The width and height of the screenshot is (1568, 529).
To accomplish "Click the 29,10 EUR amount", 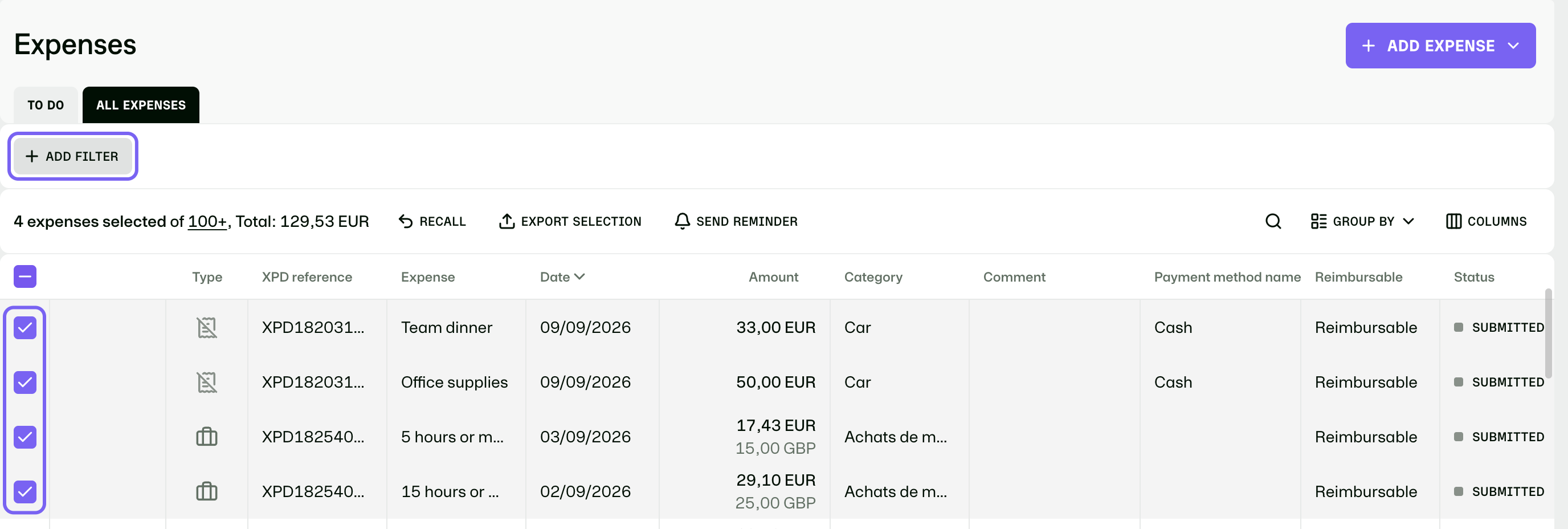I will click(x=775, y=481).
